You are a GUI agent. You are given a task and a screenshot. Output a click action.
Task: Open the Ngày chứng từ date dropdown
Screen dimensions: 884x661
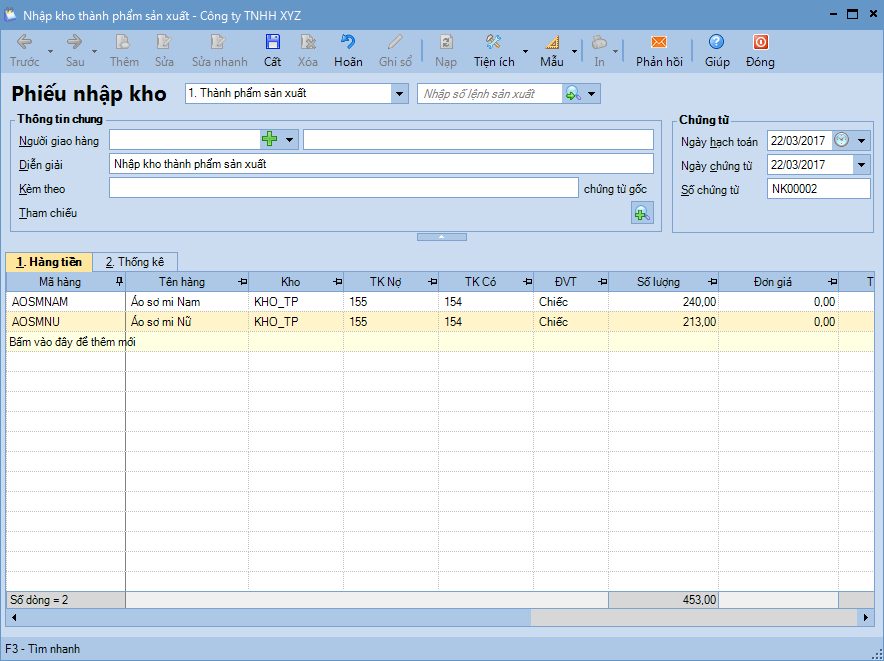861,165
